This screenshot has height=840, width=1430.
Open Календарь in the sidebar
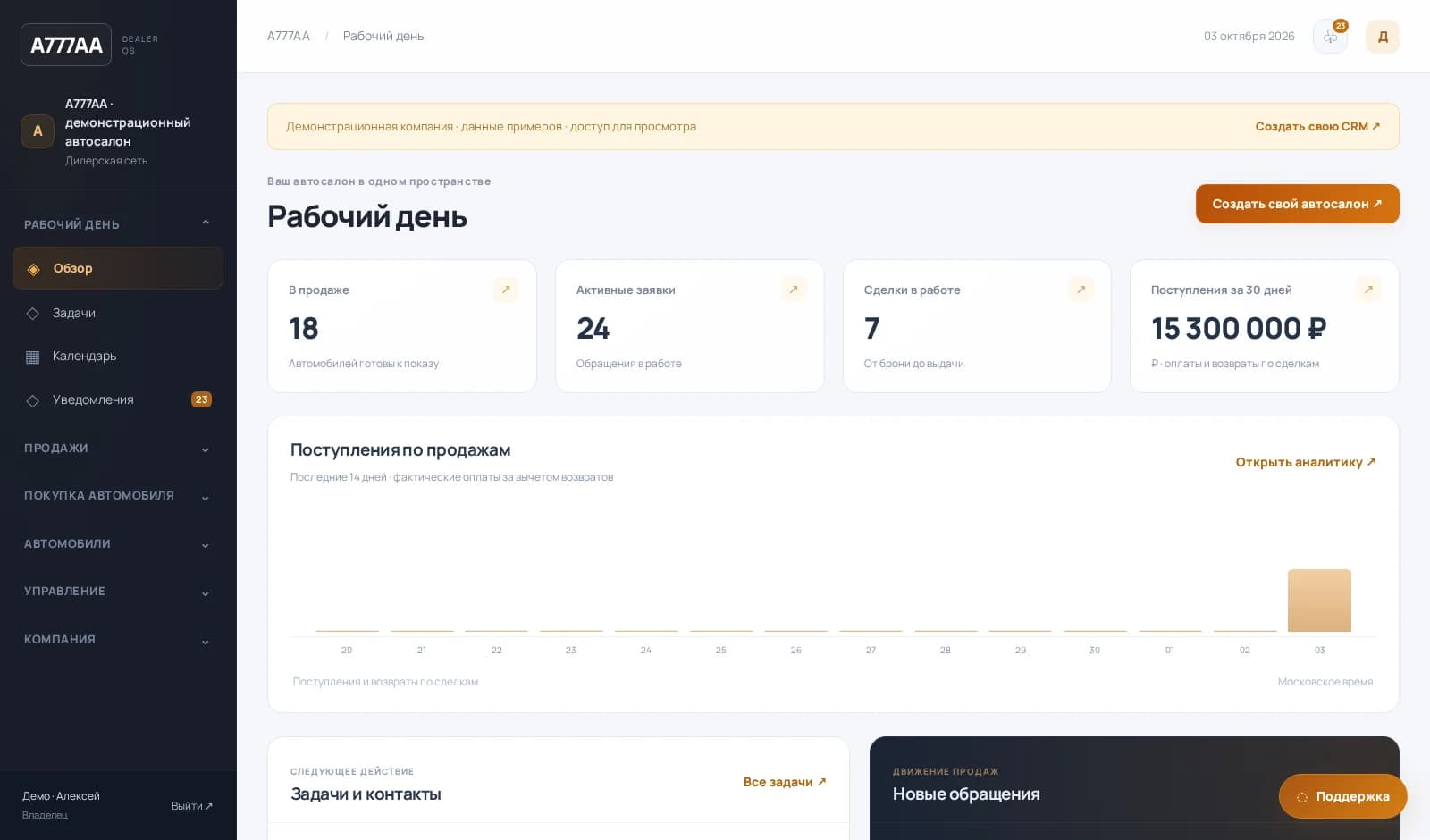click(x=117, y=356)
